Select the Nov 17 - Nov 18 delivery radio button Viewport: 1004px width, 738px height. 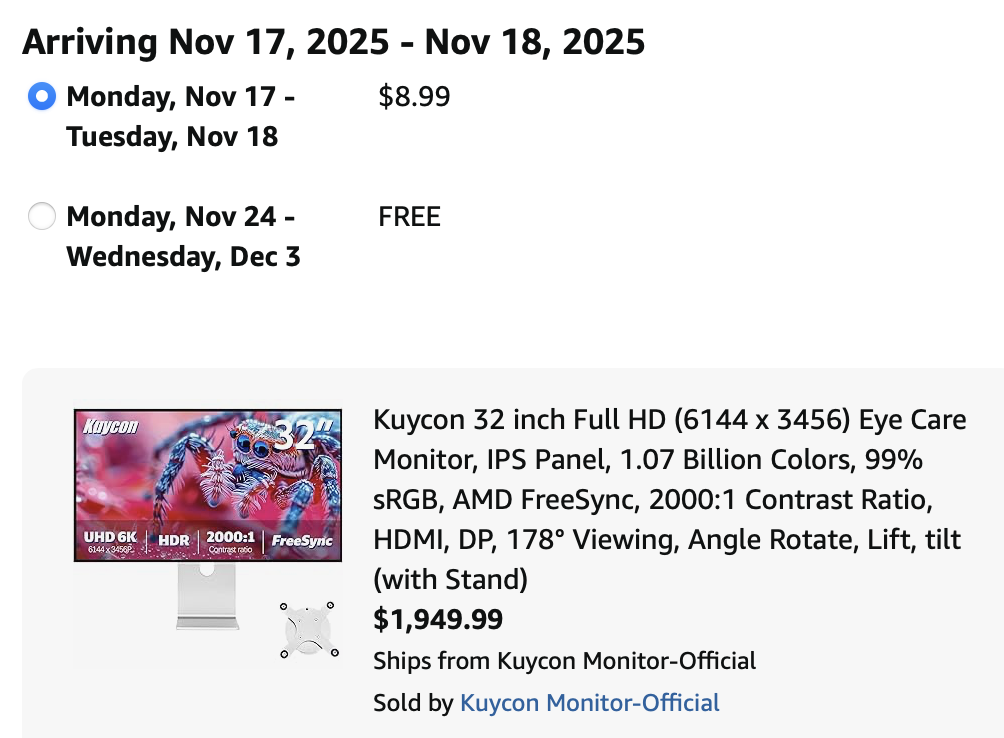point(42,97)
